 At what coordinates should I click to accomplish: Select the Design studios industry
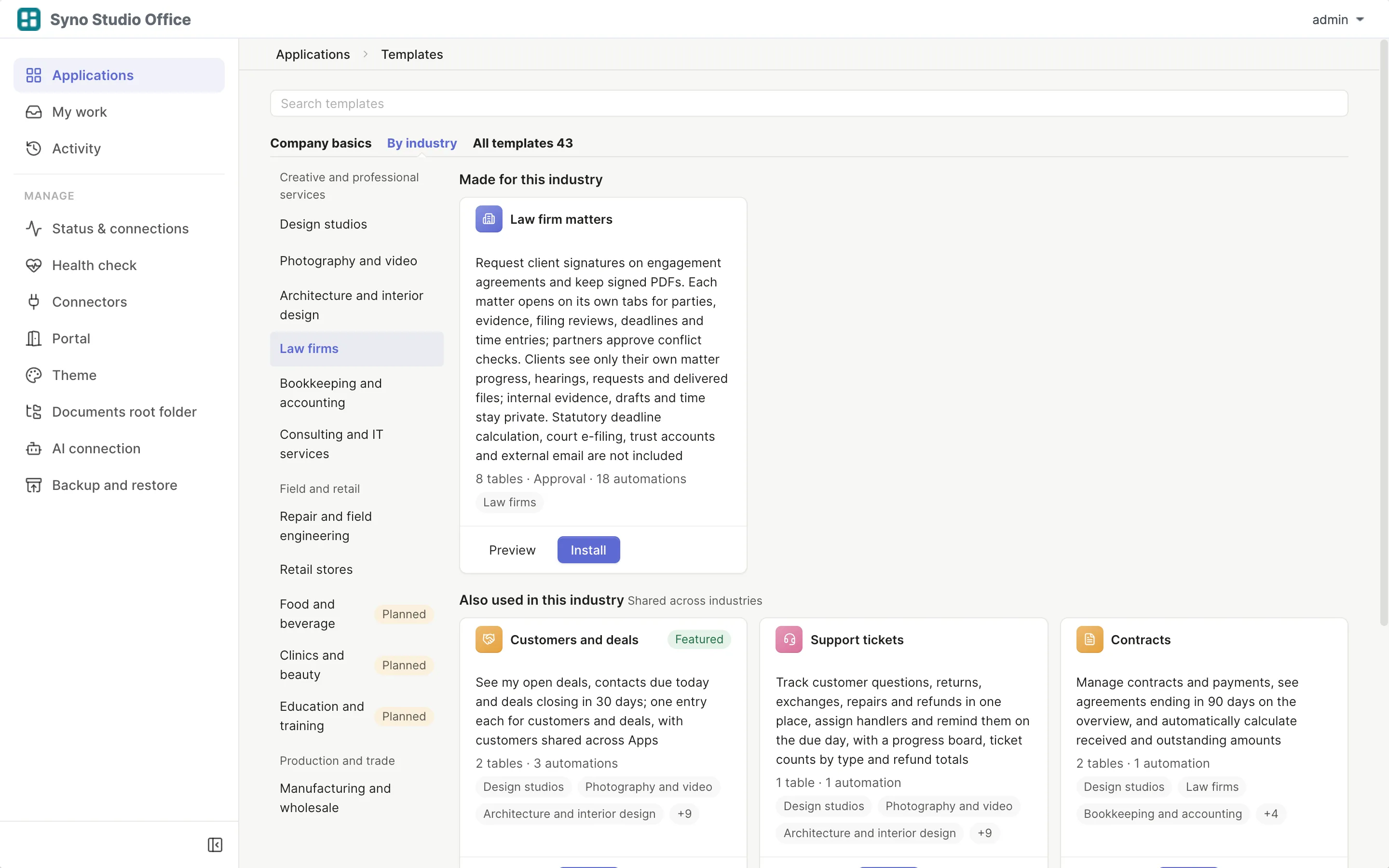[357, 224]
